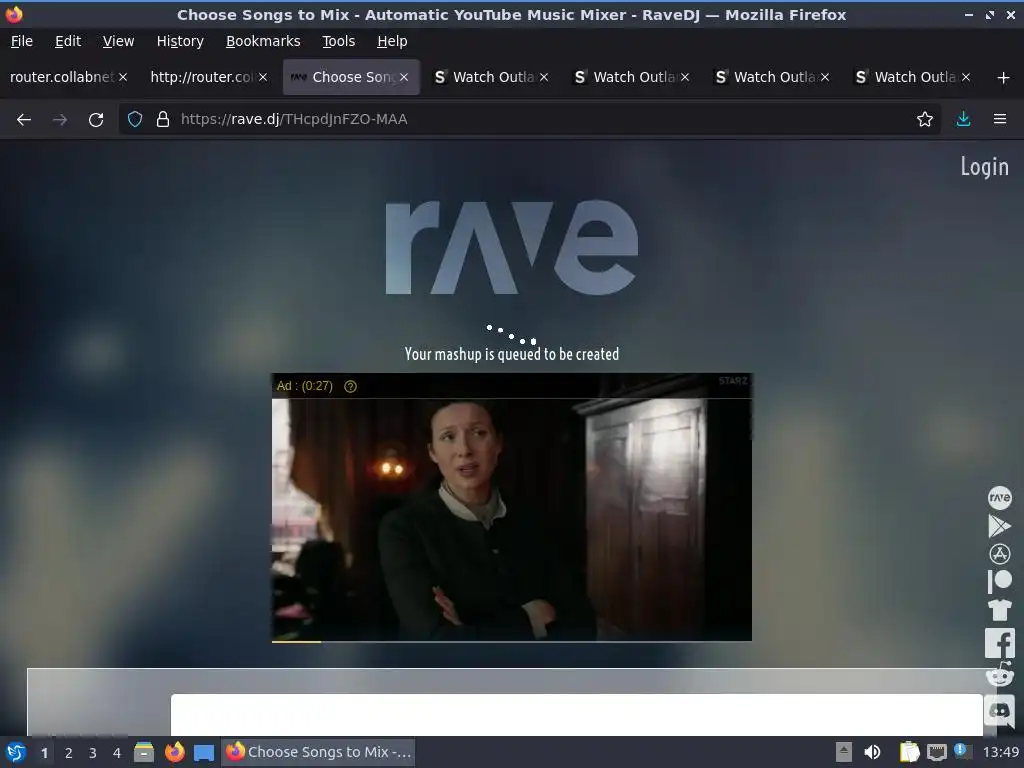Switch to the last Watch Outla tab
Viewport: 1024px width, 768px height.
coord(914,77)
